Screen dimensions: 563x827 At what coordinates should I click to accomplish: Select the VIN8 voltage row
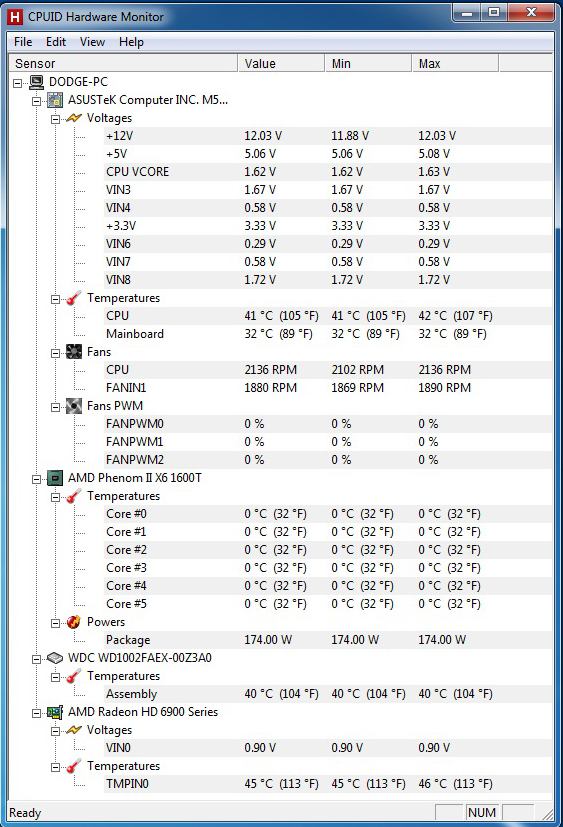(328, 280)
